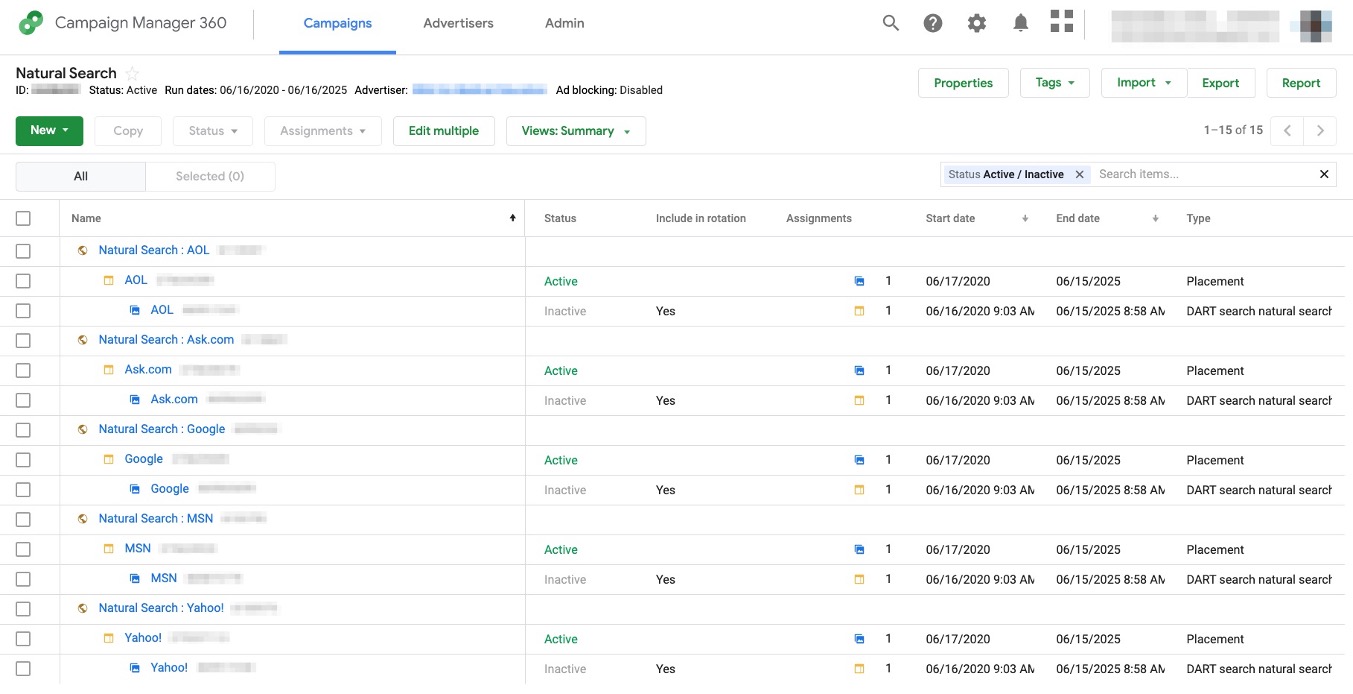Check the Yahoo! placement row checkbox
This screenshot has width=1353, height=694.
[23, 638]
